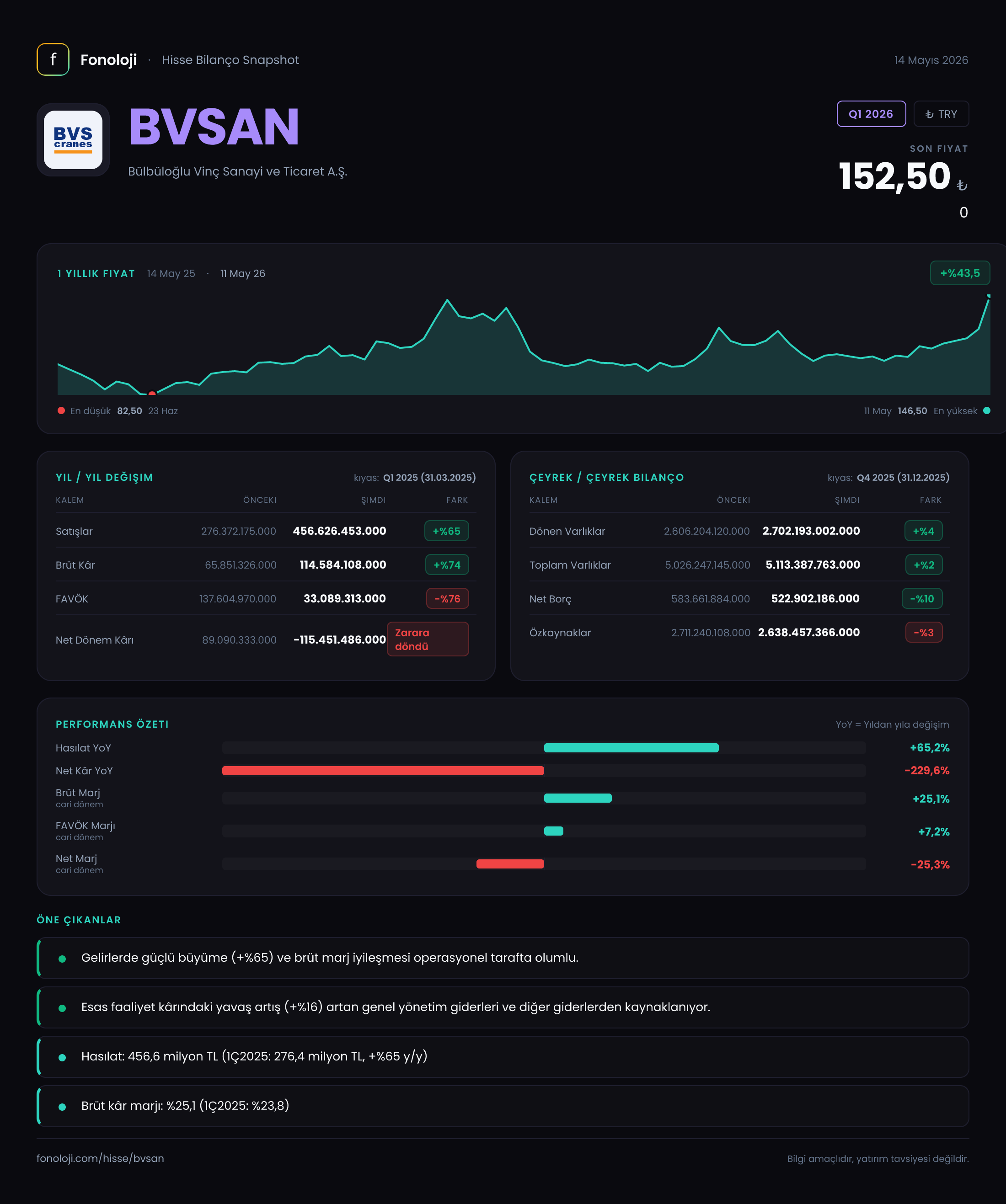The width and height of the screenshot is (1006, 1204).
Task: Click the green dot beside En yüksek
Action: (986, 410)
